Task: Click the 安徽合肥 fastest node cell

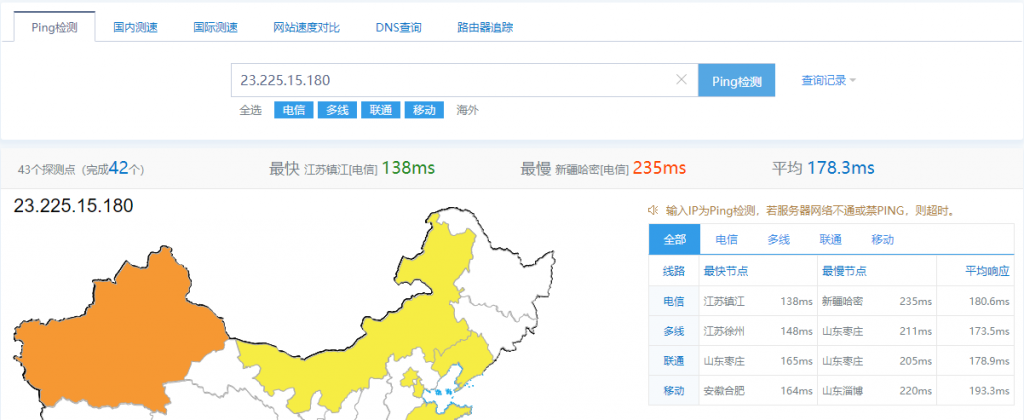Action: [x=724, y=391]
